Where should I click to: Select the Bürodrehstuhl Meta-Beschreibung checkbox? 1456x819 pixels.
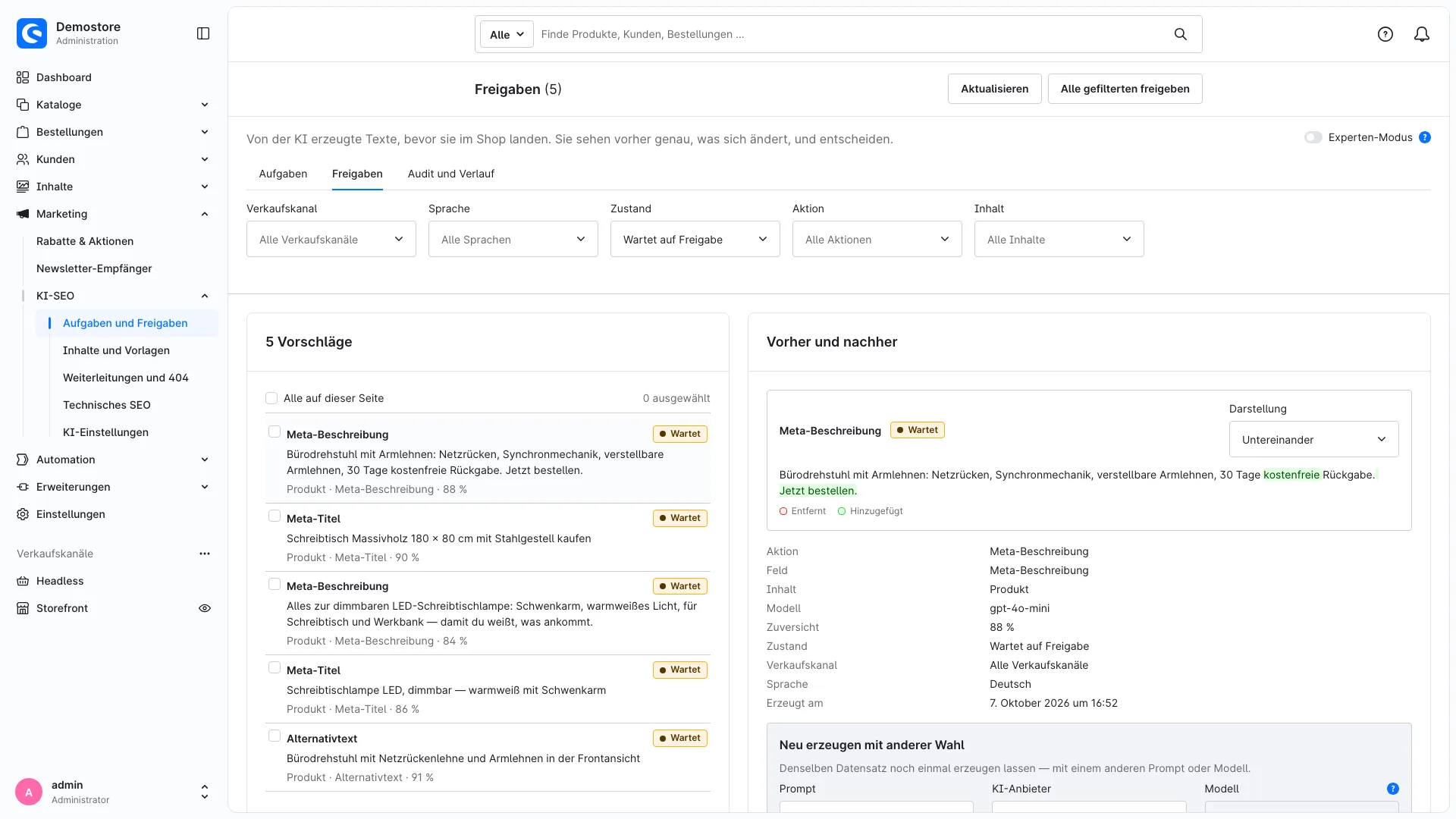point(275,431)
